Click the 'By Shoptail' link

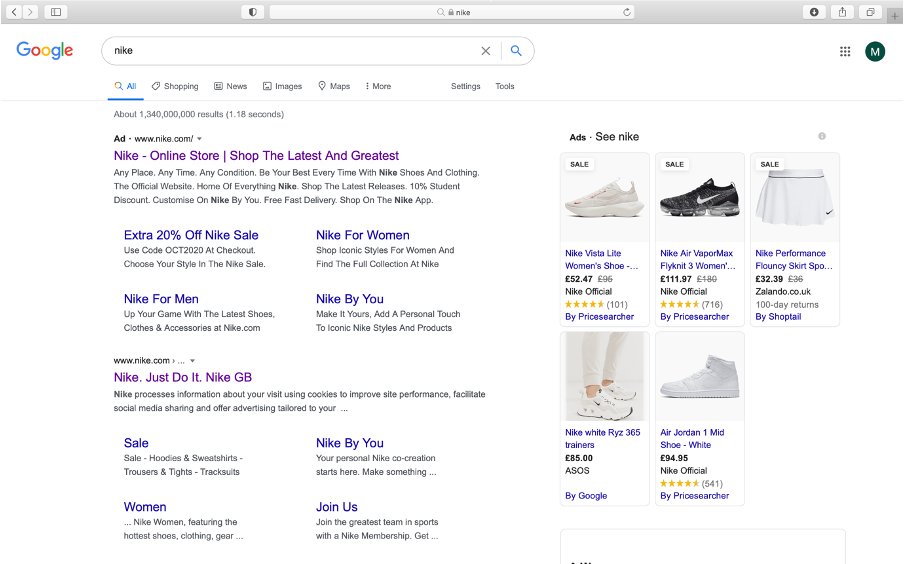[x=778, y=317]
